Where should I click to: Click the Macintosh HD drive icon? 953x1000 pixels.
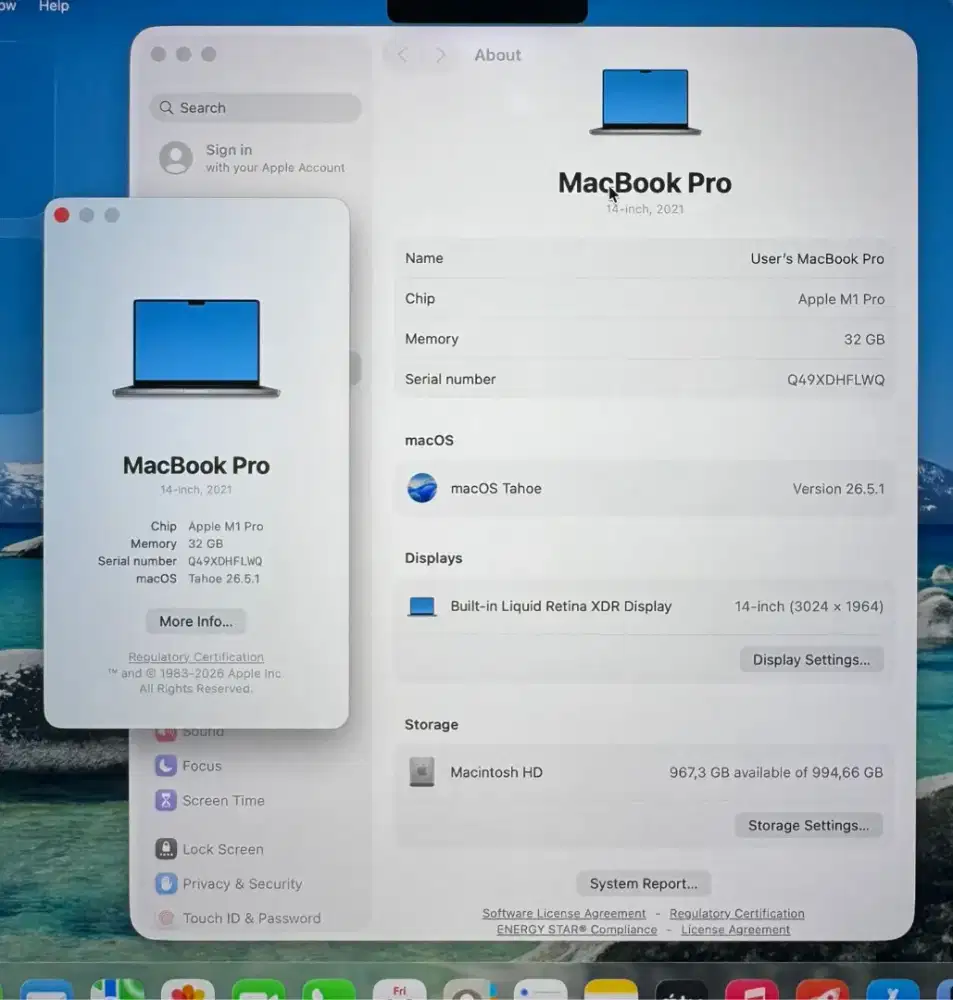pos(422,772)
